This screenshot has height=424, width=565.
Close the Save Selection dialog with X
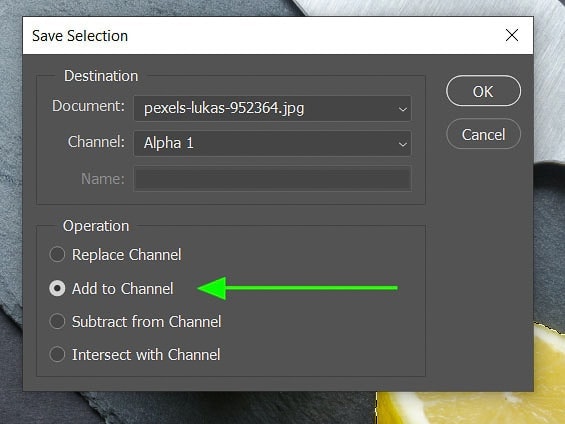pos(512,35)
